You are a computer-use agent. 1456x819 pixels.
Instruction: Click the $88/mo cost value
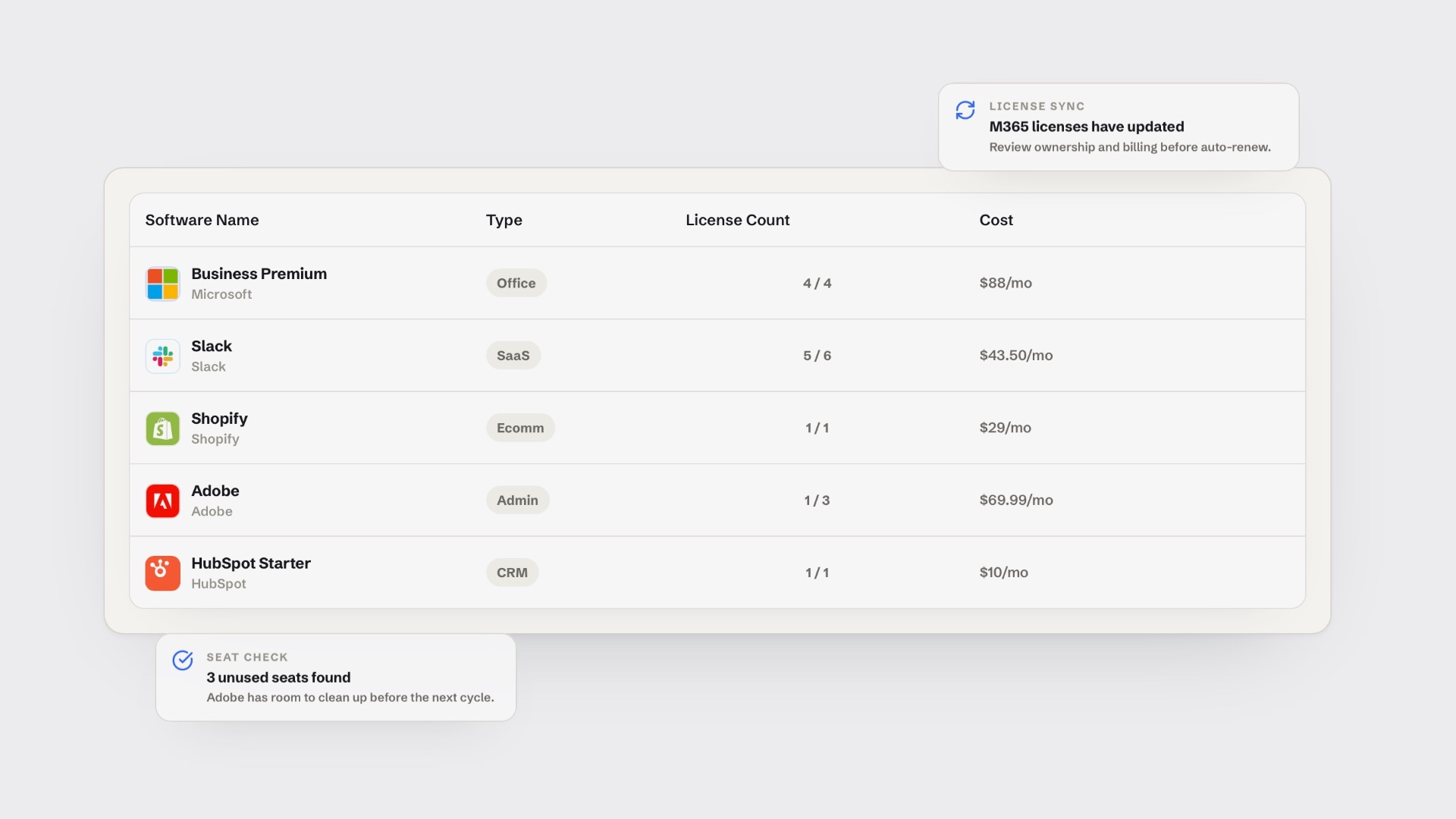[x=1006, y=283]
